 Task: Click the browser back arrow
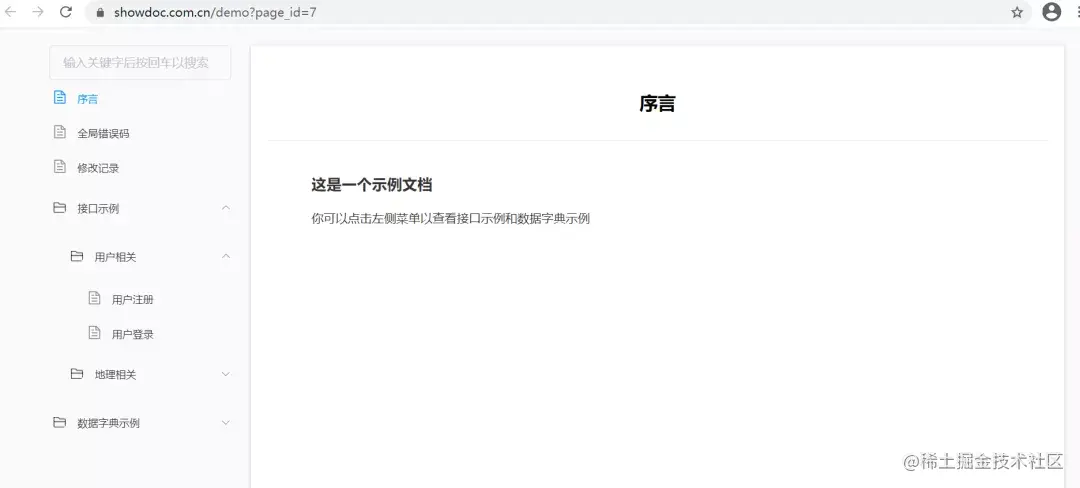point(10,12)
